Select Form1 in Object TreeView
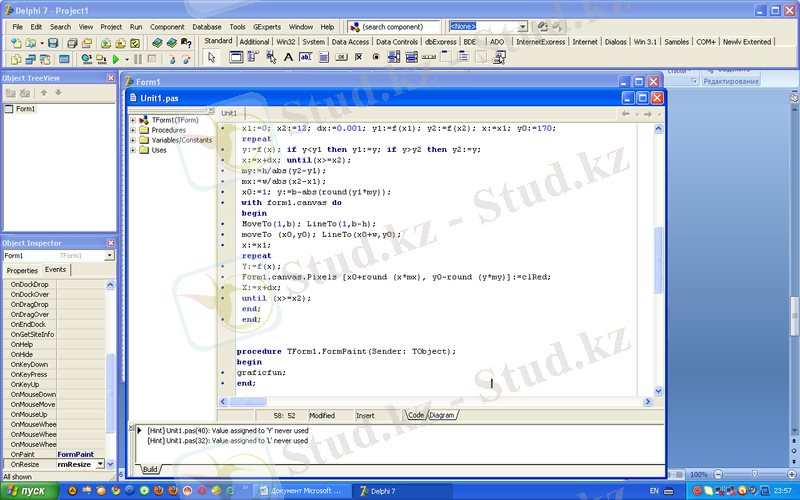Image resolution: width=800 pixels, height=500 pixels. pos(25,108)
